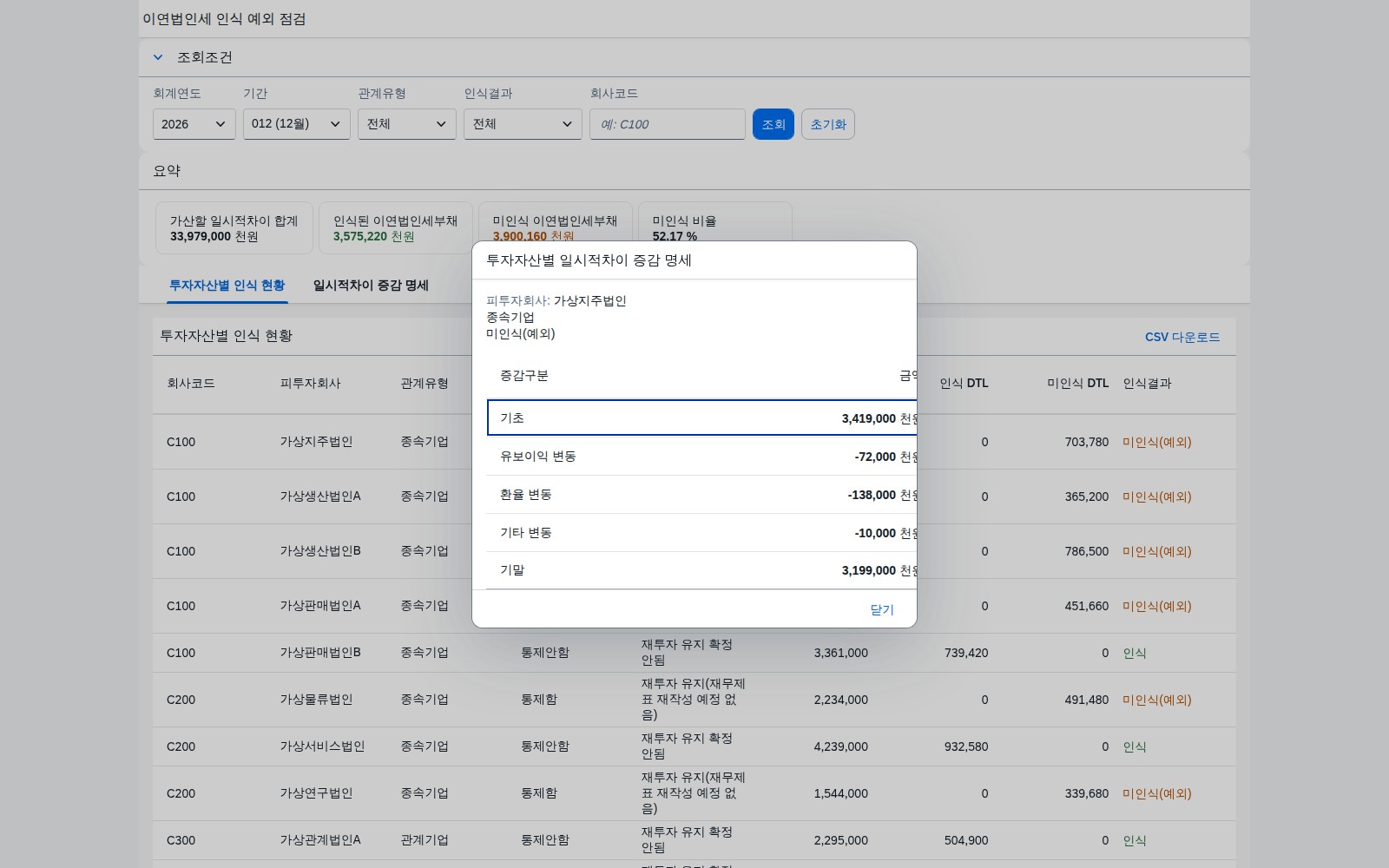
Task: Click 관계기업 cell in 가상관계법인A row
Action: coord(425,840)
